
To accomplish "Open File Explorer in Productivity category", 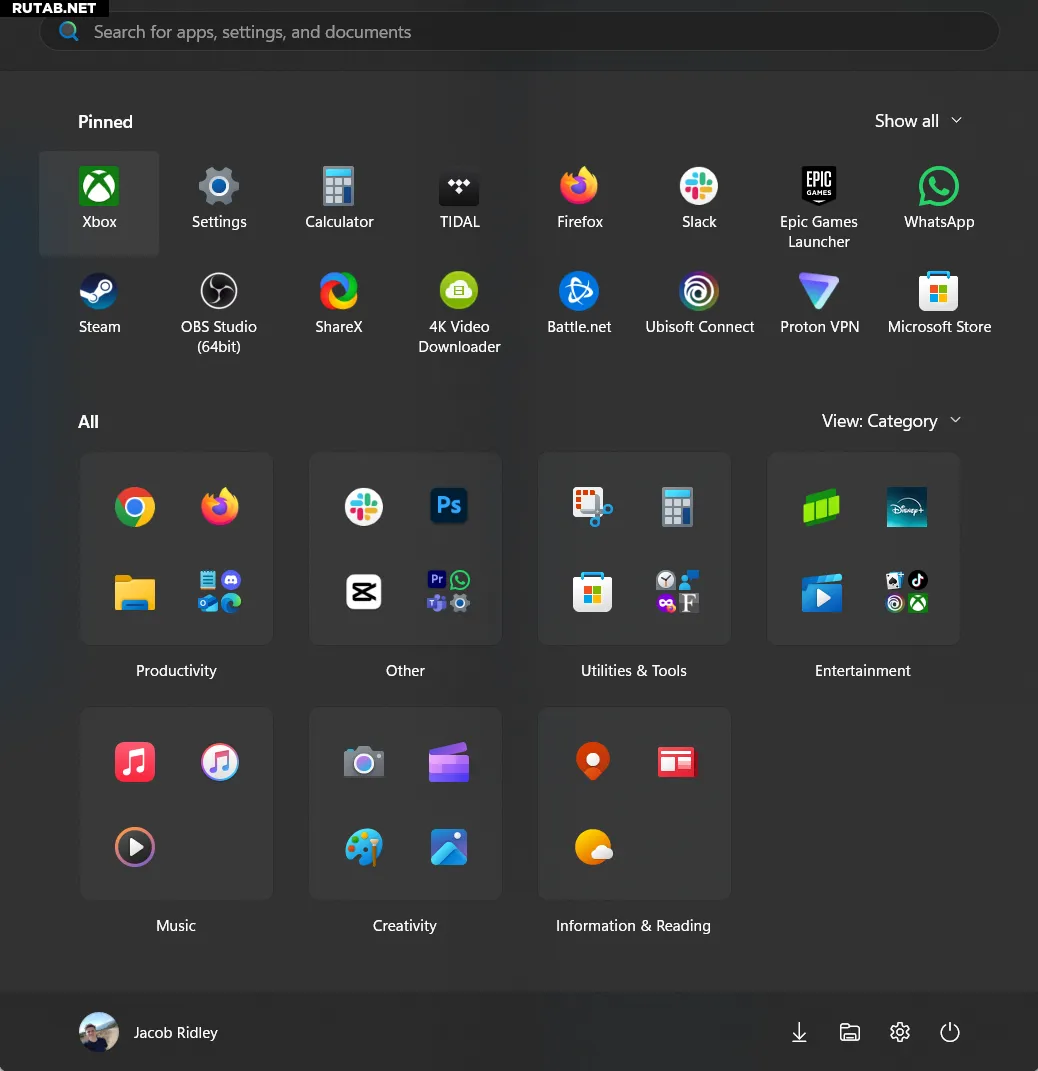I will (135, 592).
